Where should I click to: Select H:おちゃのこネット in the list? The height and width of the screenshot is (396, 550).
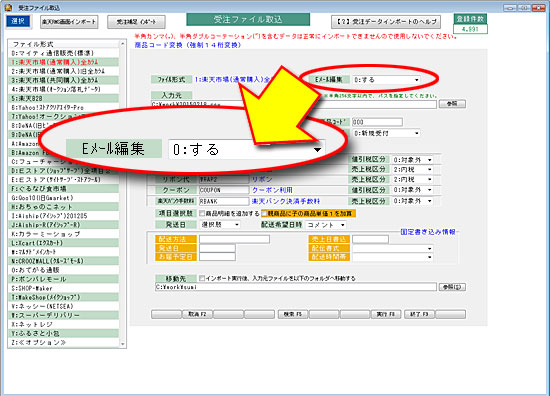click(x=63, y=207)
